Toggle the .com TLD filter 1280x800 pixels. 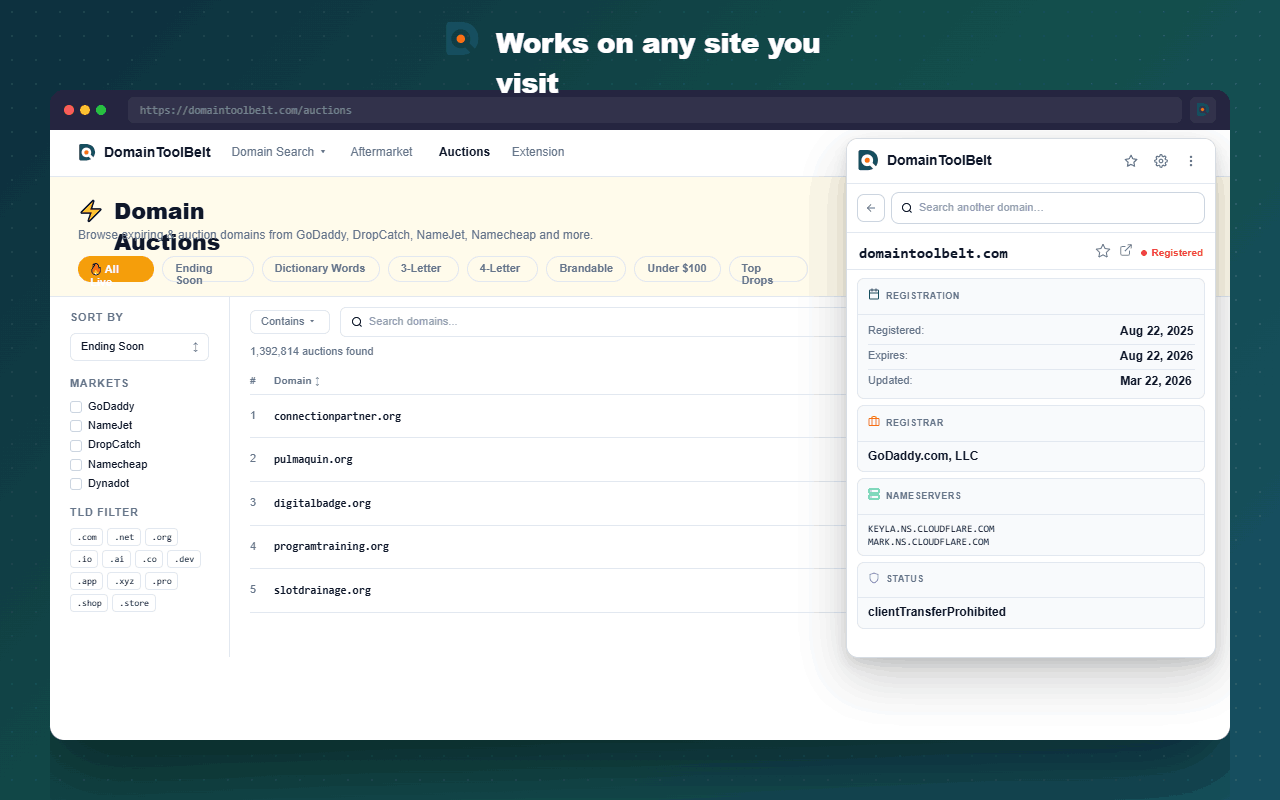pos(86,537)
